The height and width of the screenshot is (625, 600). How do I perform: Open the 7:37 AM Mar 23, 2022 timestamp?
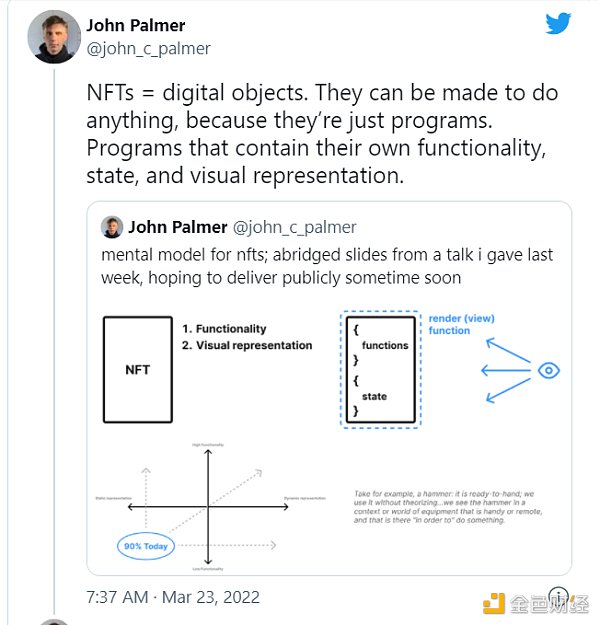[x=173, y=597]
